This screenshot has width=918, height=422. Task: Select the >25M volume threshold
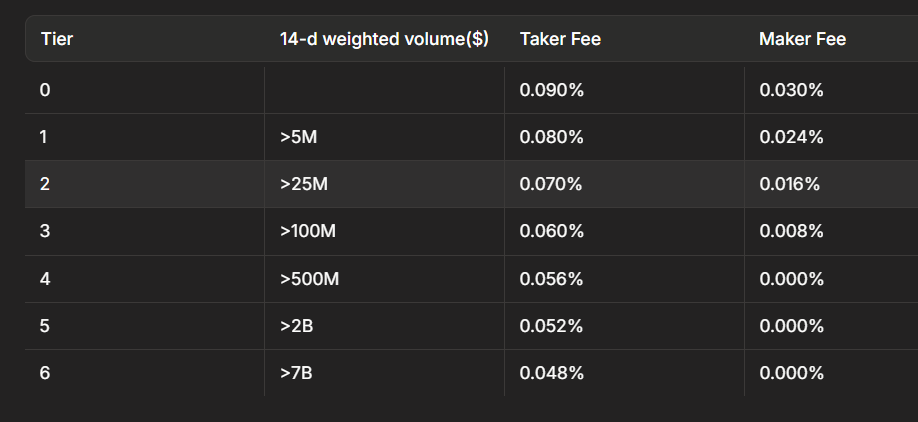point(304,184)
